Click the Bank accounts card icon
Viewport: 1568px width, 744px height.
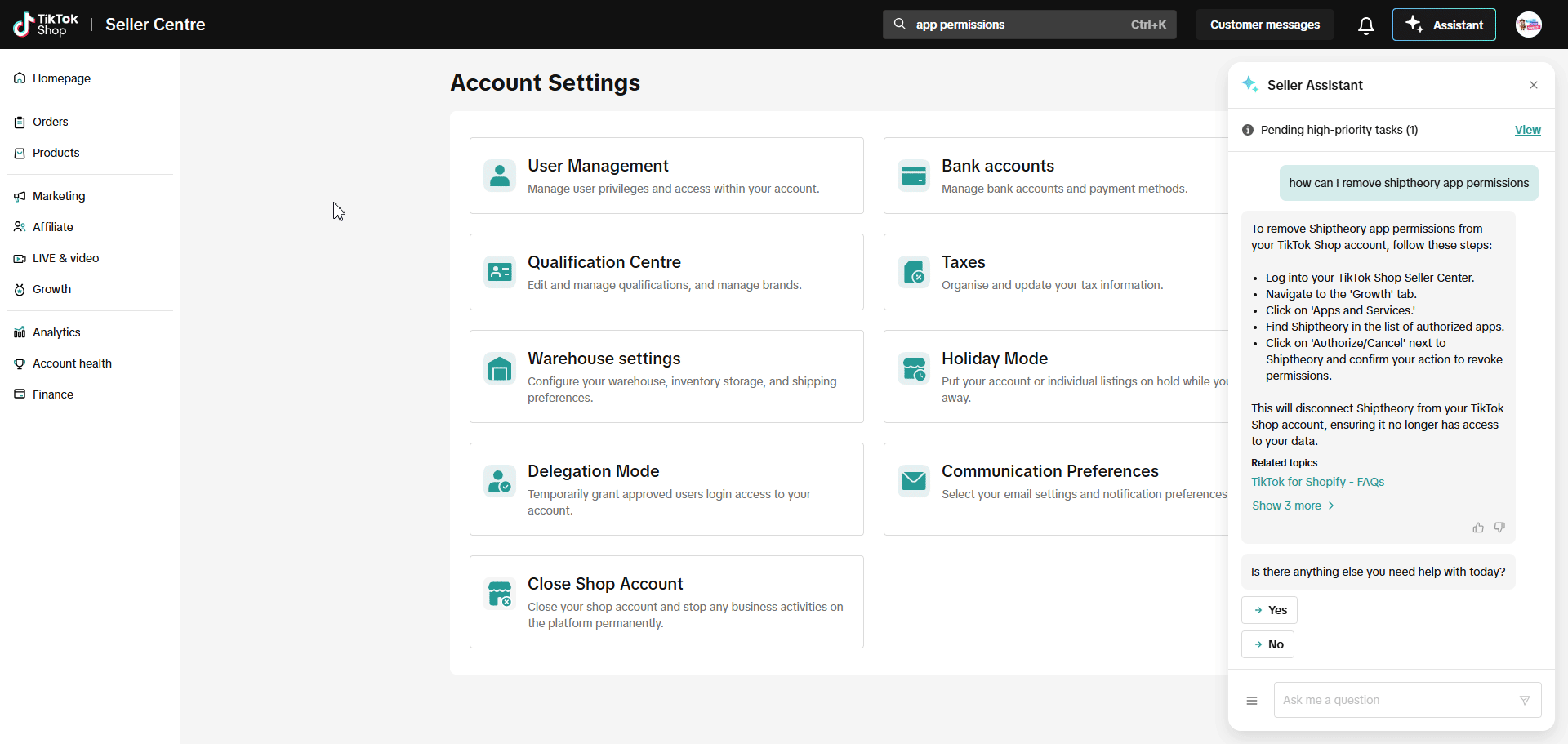[x=914, y=176]
